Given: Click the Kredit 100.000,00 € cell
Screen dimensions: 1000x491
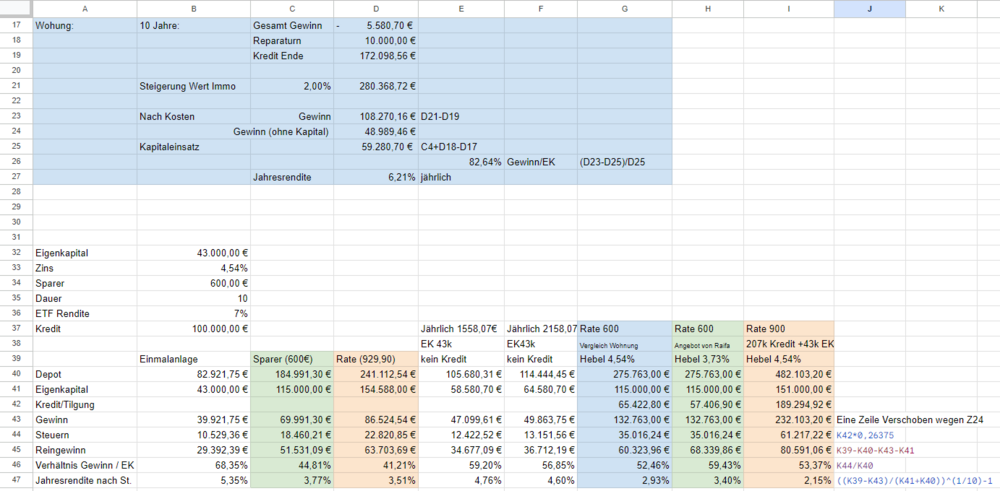Looking at the screenshot, I should [193, 328].
